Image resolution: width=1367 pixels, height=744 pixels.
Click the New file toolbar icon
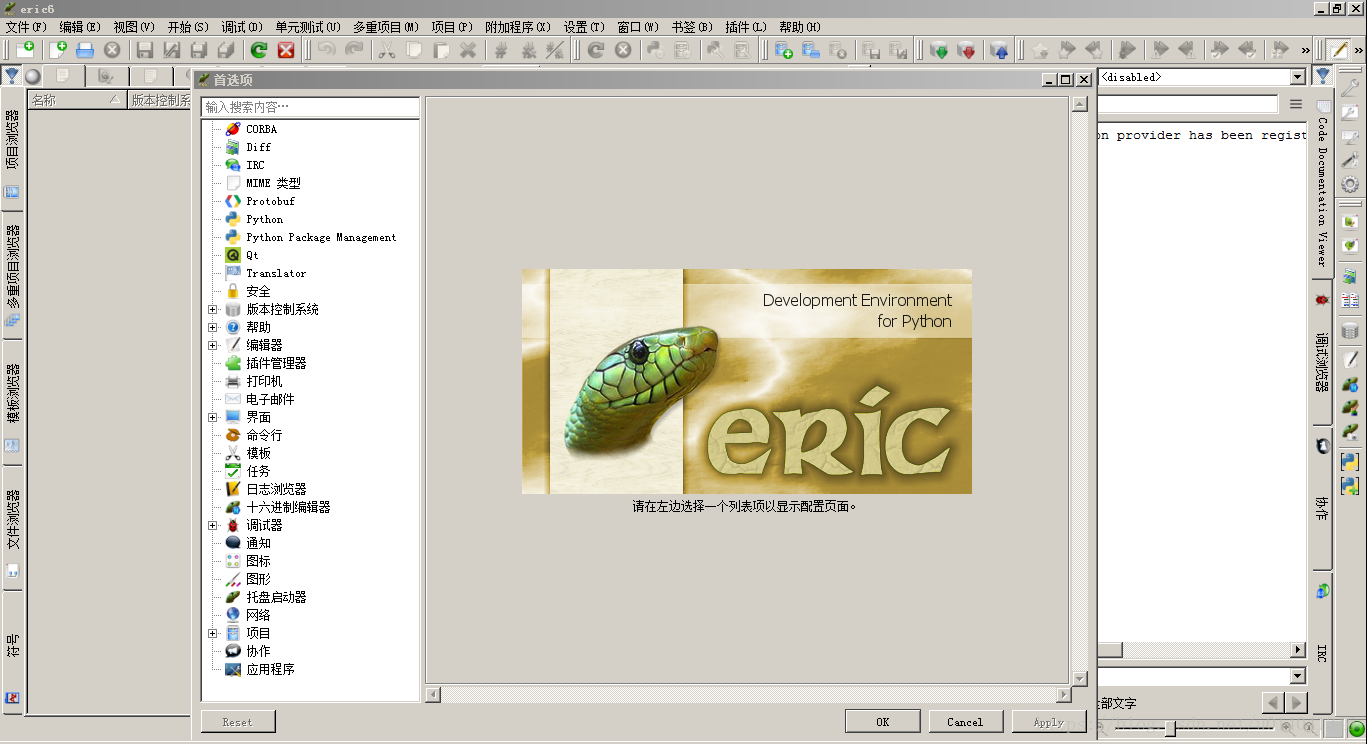pyautogui.click(x=59, y=49)
